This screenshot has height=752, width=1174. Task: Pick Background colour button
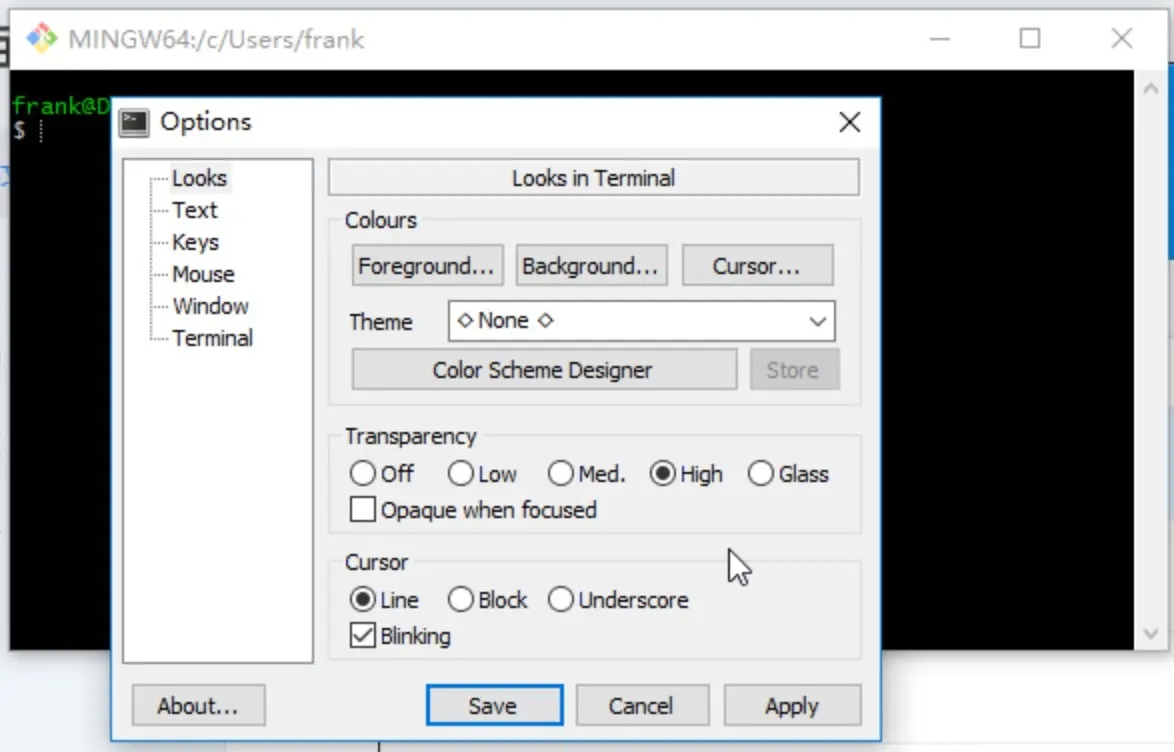590,266
